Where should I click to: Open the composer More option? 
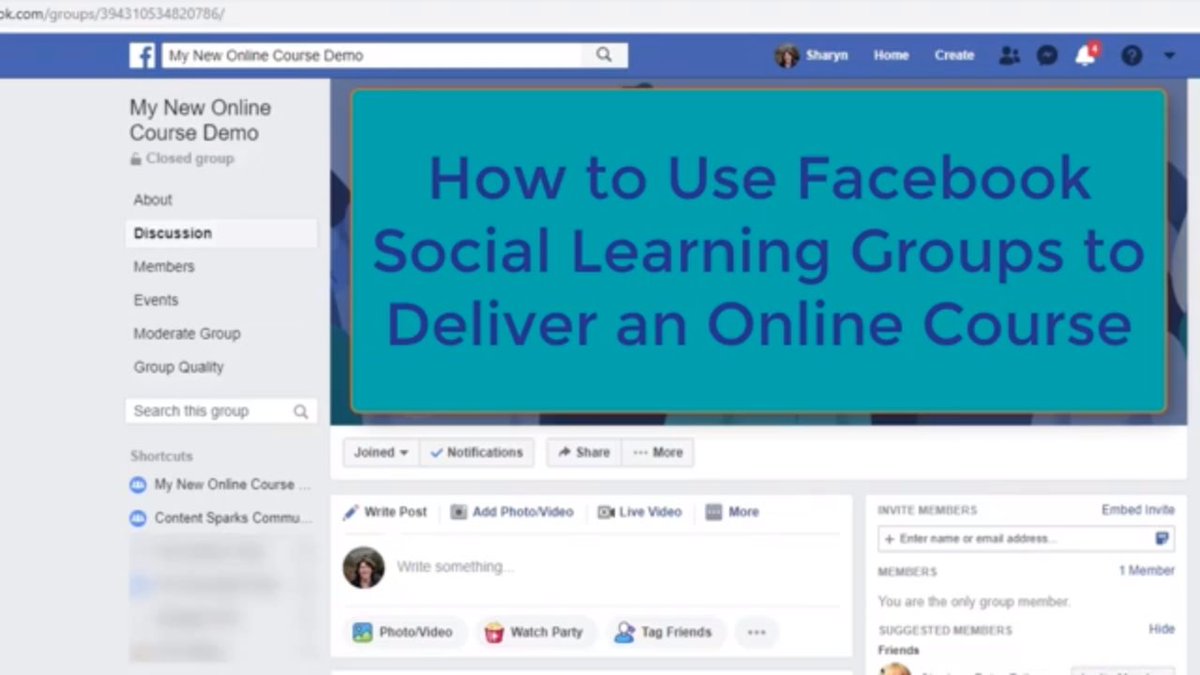click(732, 512)
